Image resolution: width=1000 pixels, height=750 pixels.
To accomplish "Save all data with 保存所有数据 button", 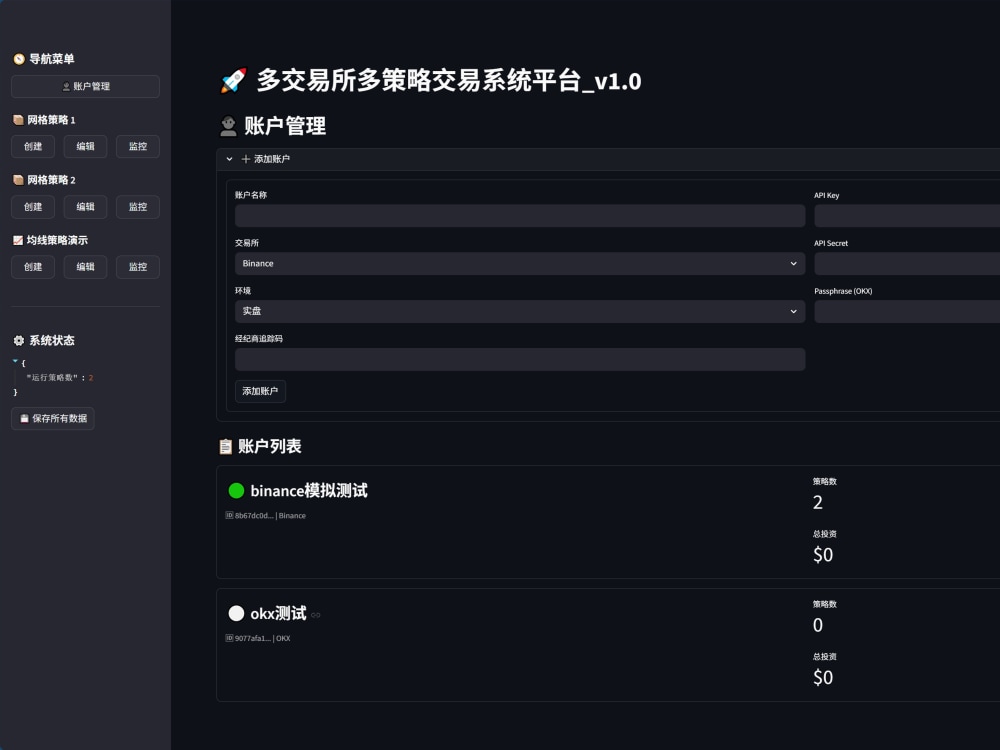I will click(53, 418).
